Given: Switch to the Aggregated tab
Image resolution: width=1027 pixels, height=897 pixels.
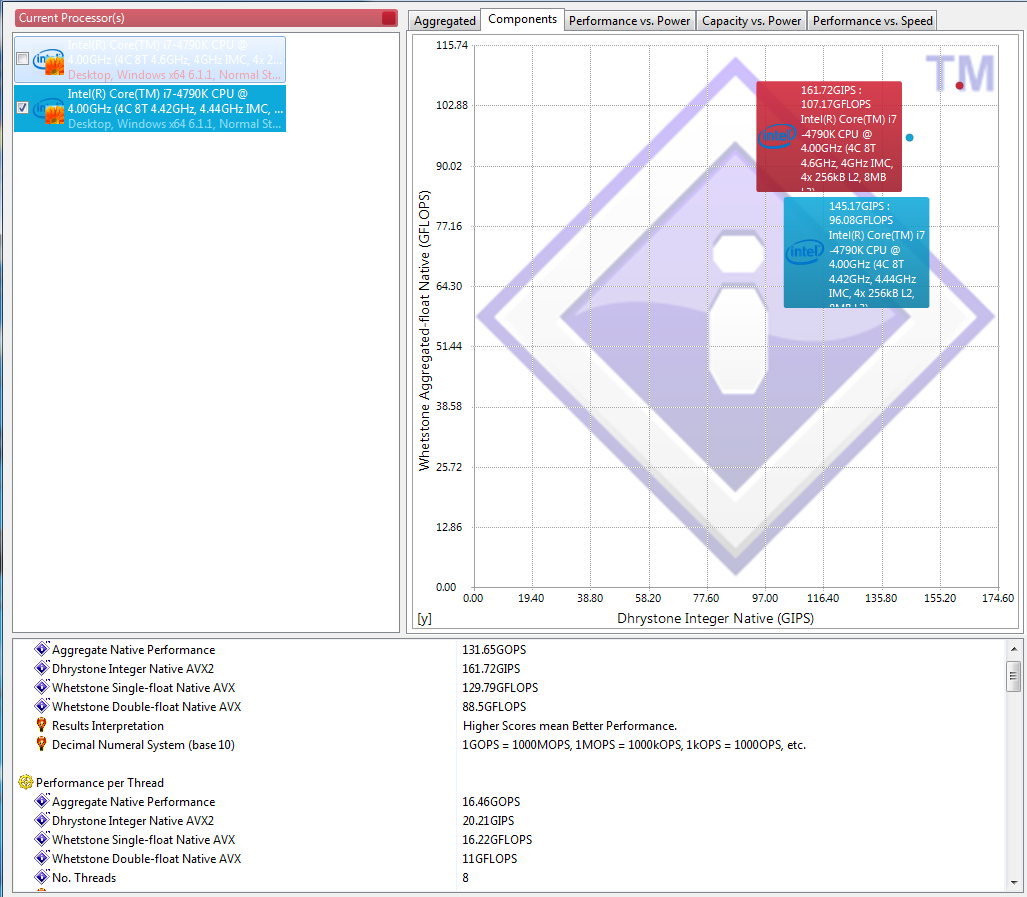Looking at the screenshot, I should tap(445, 21).
